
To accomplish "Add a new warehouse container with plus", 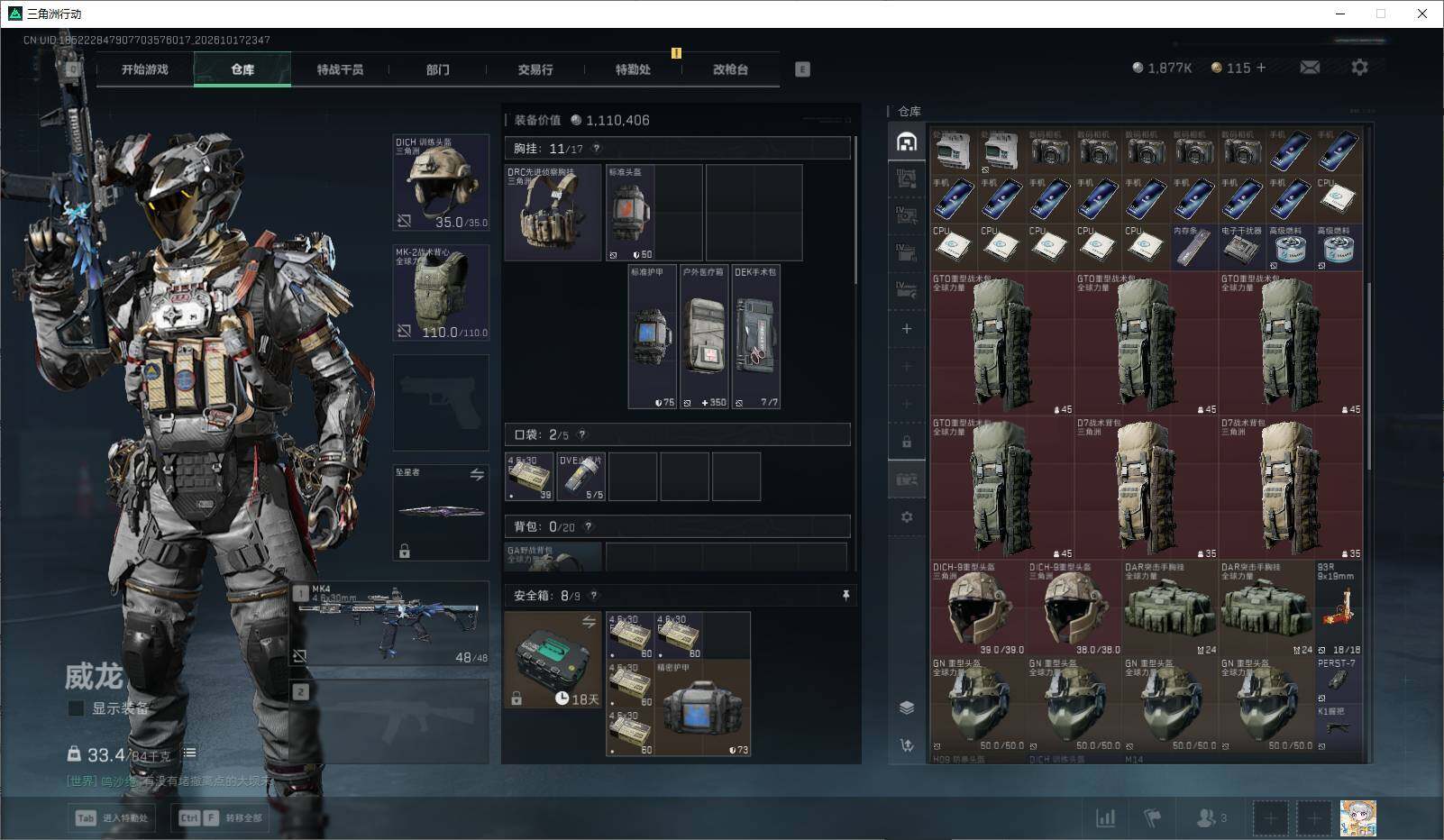I will pyautogui.click(x=907, y=329).
